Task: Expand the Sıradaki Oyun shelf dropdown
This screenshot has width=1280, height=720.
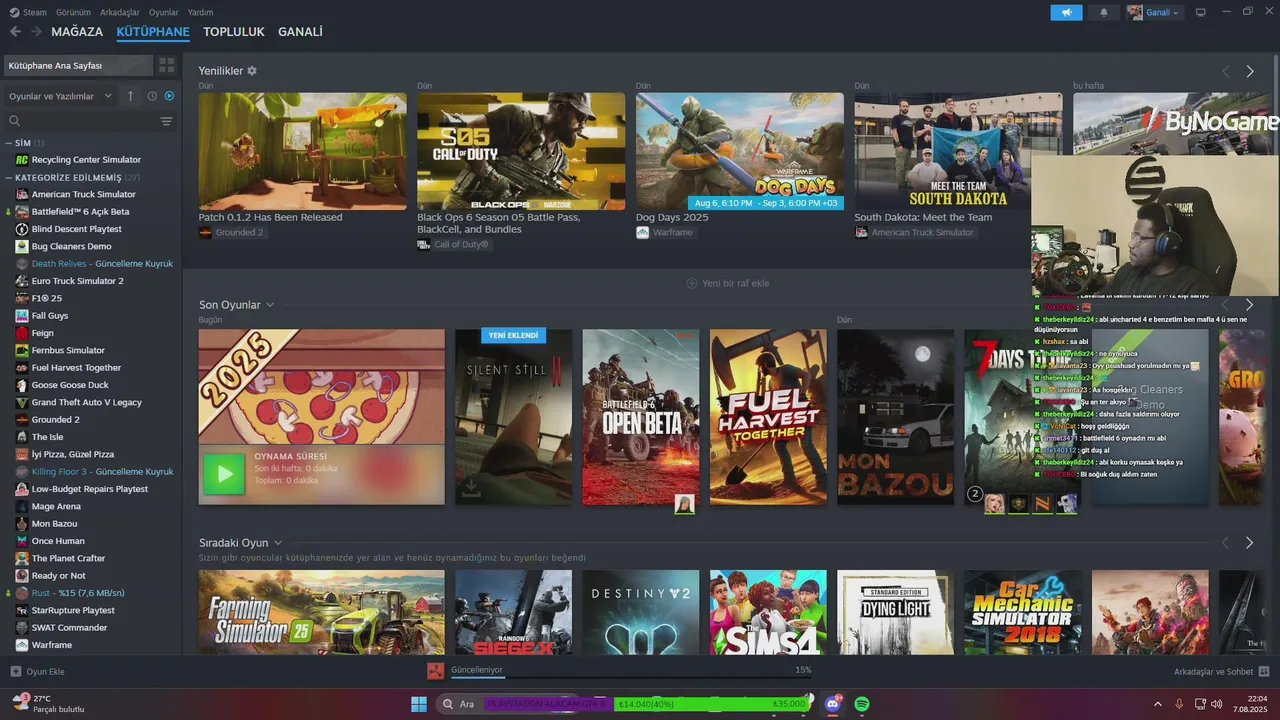Action: point(278,543)
